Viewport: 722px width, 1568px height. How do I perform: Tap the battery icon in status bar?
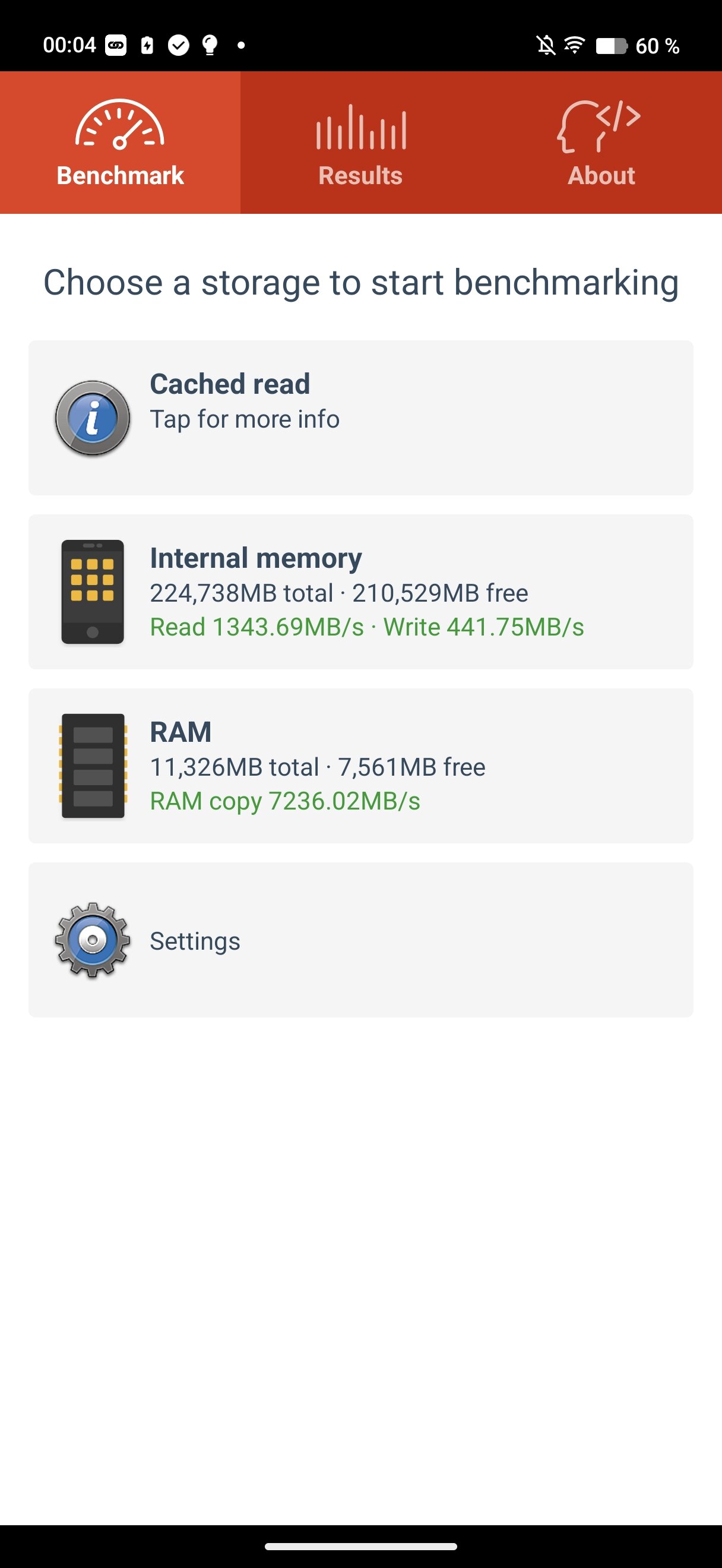611,46
